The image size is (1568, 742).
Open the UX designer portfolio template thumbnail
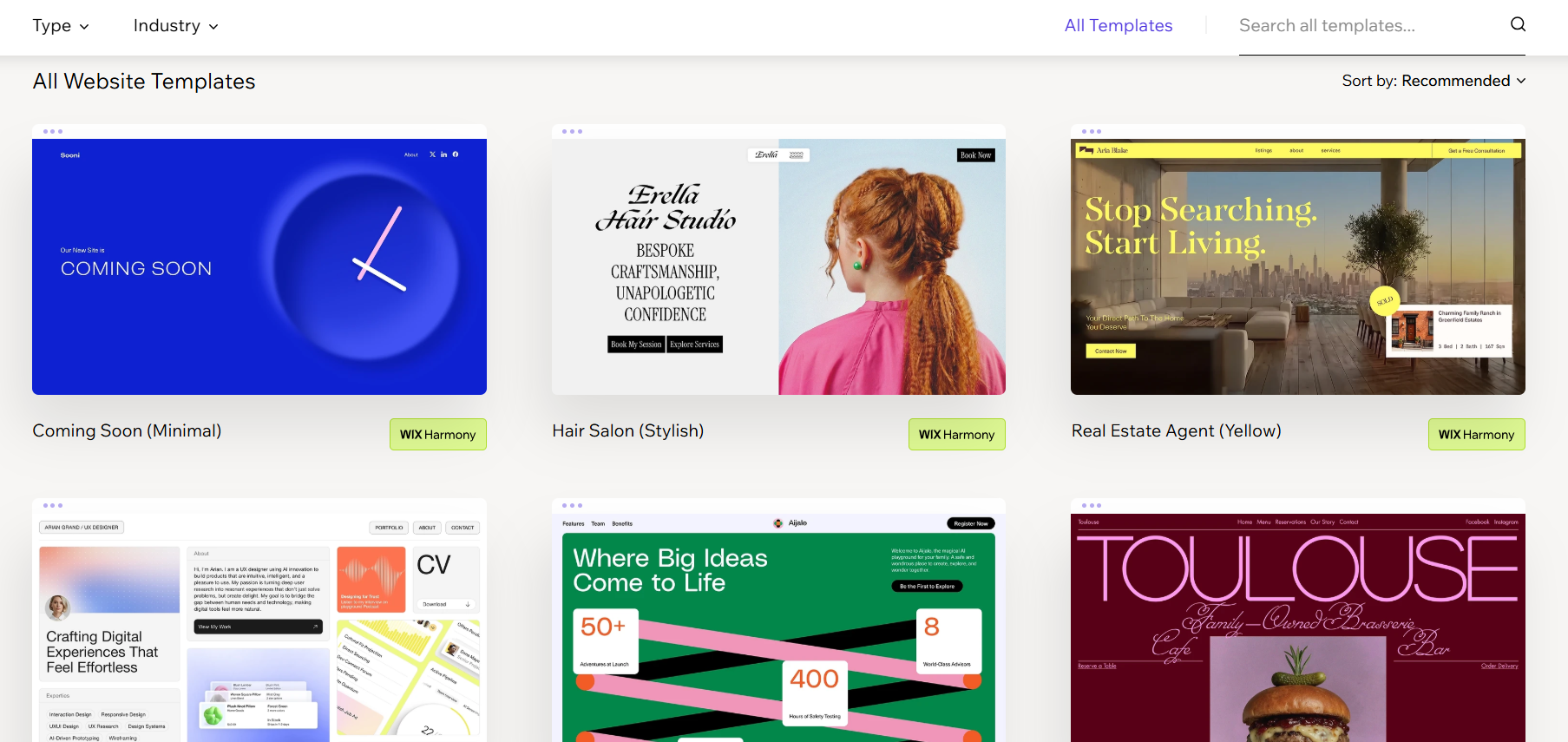(x=259, y=621)
